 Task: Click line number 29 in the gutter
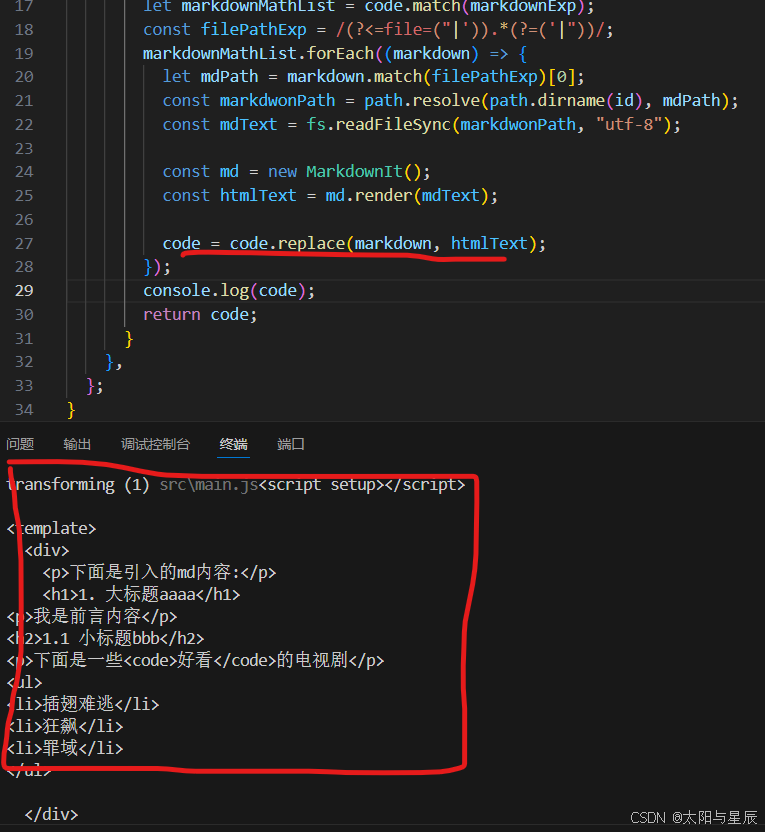24,291
